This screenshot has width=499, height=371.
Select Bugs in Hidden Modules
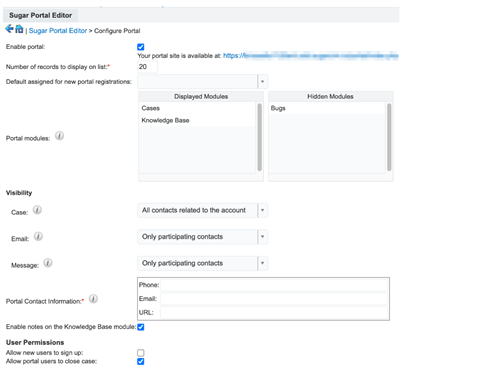pos(327,108)
